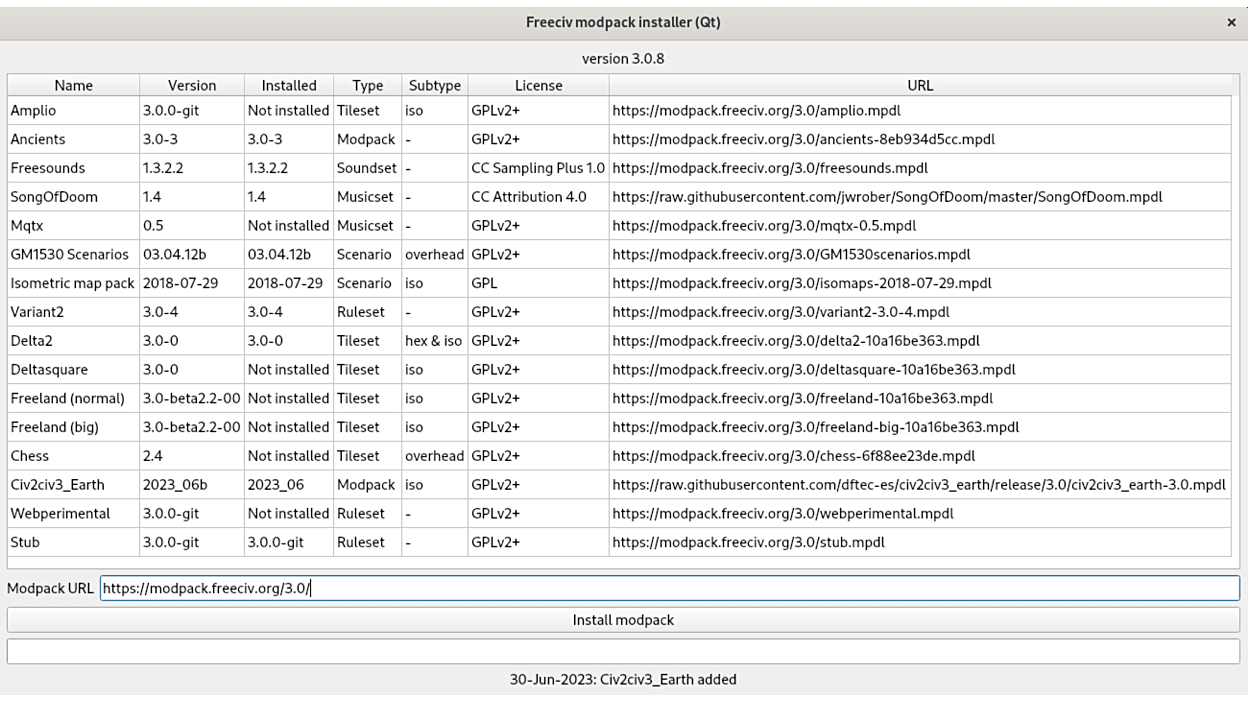Screen dimensions: 1248x702
Task: Close the Freeciv modpack installer window
Action: 1231,22
